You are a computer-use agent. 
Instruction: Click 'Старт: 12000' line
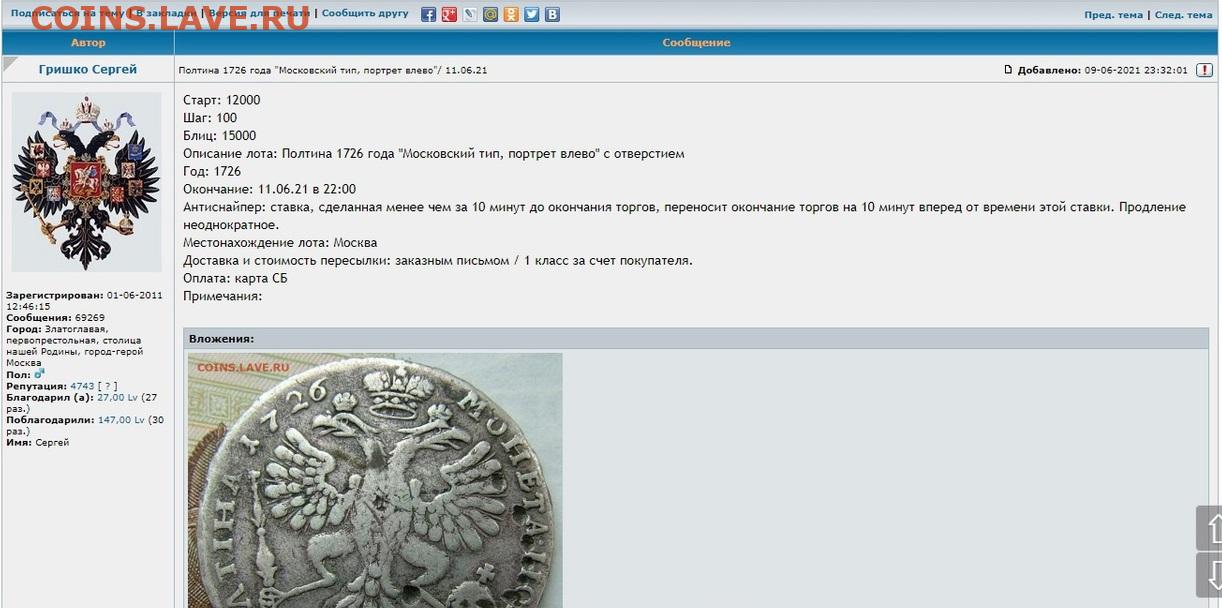[x=221, y=100]
